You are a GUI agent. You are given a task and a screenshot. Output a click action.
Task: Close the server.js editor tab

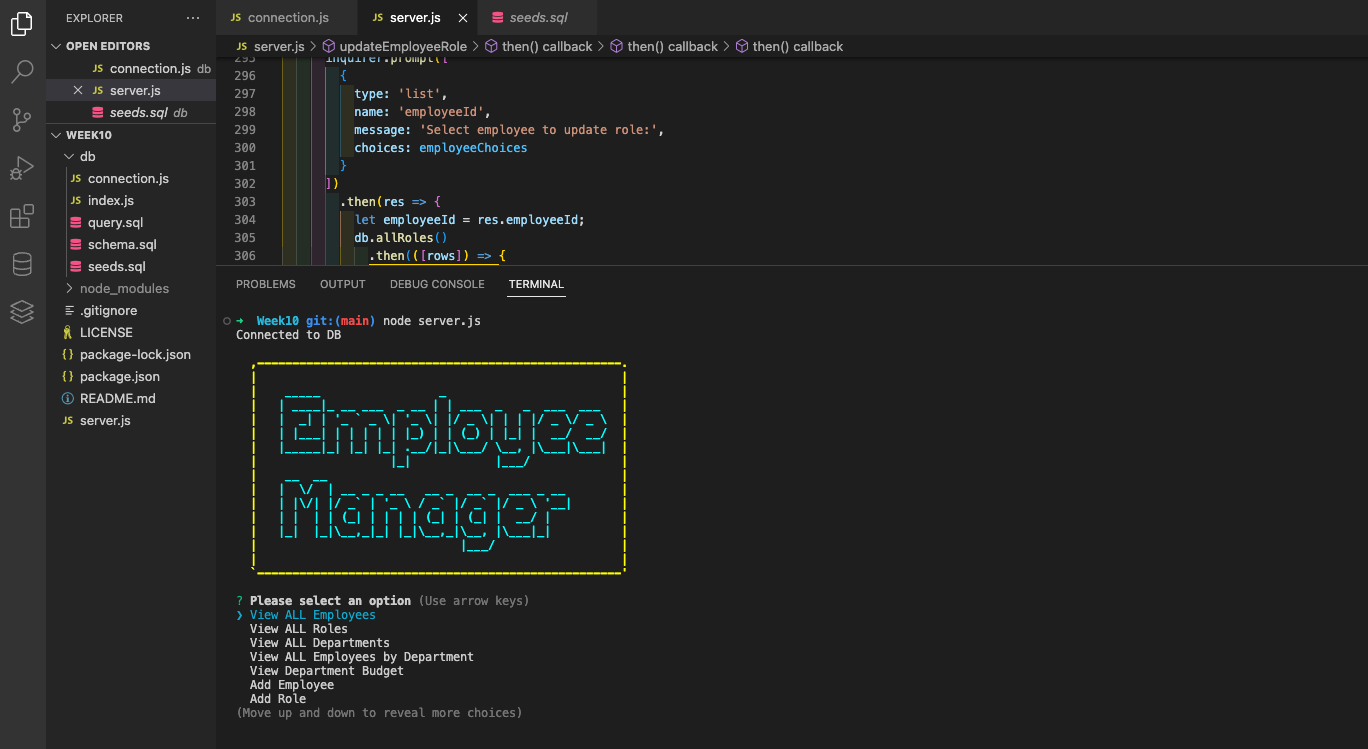[x=461, y=17]
